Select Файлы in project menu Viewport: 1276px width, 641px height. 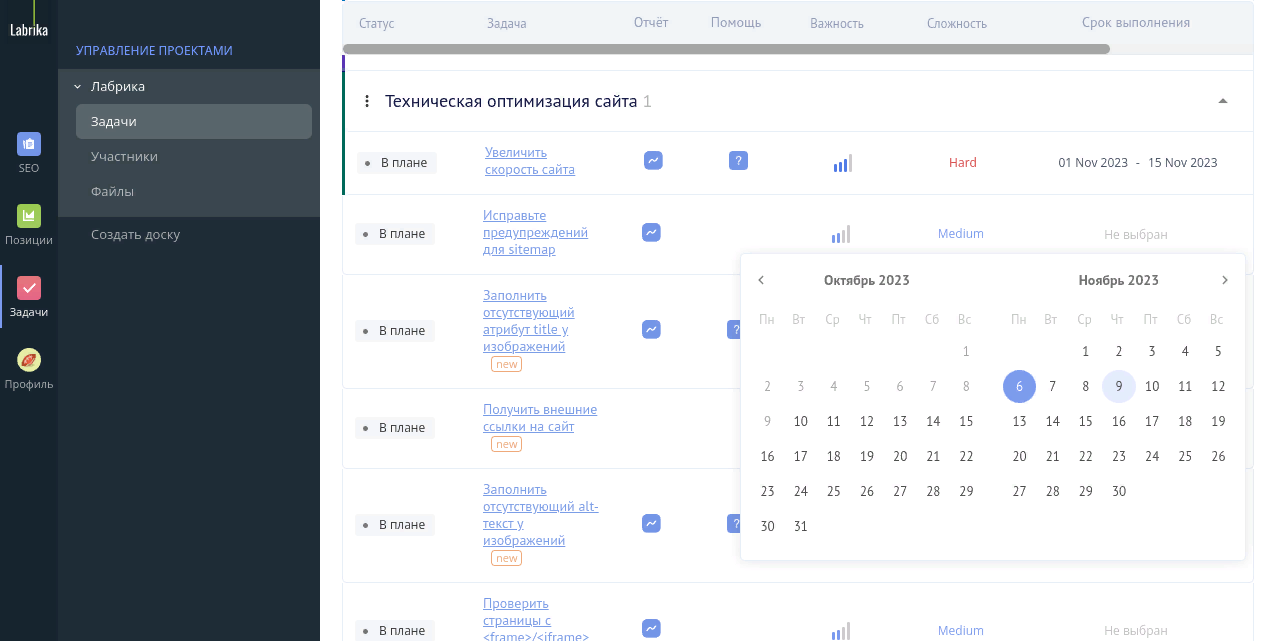(x=112, y=191)
